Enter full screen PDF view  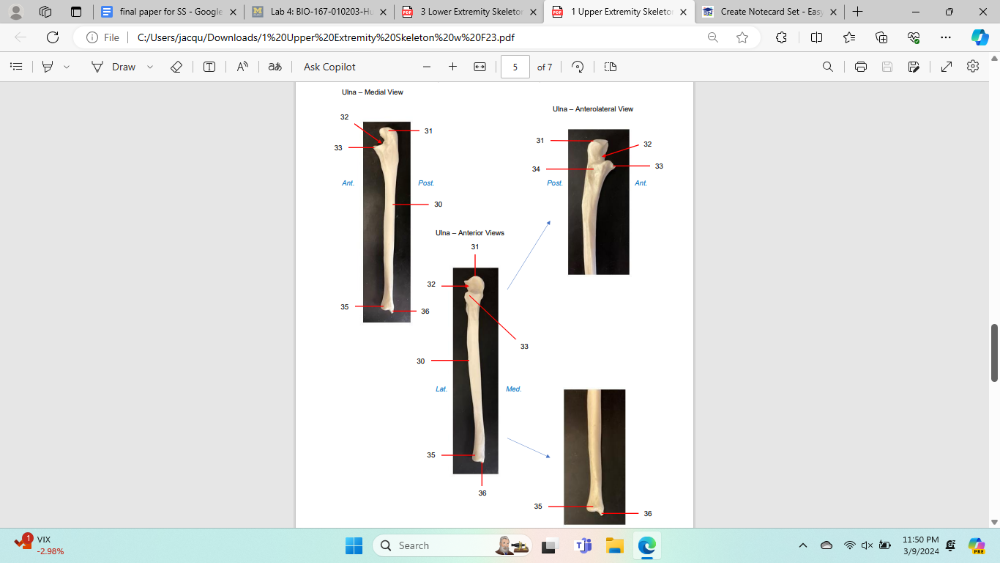point(946,67)
